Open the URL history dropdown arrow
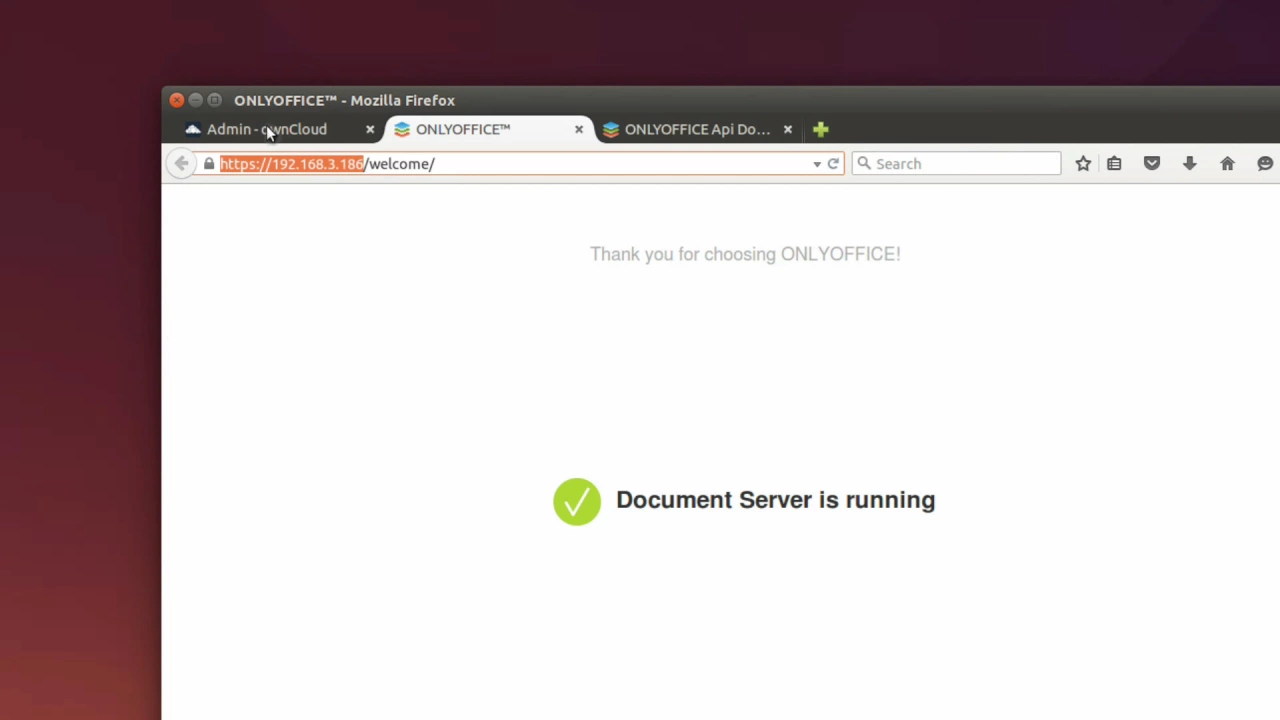The width and height of the screenshot is (1280, 720). coord(817,164)
